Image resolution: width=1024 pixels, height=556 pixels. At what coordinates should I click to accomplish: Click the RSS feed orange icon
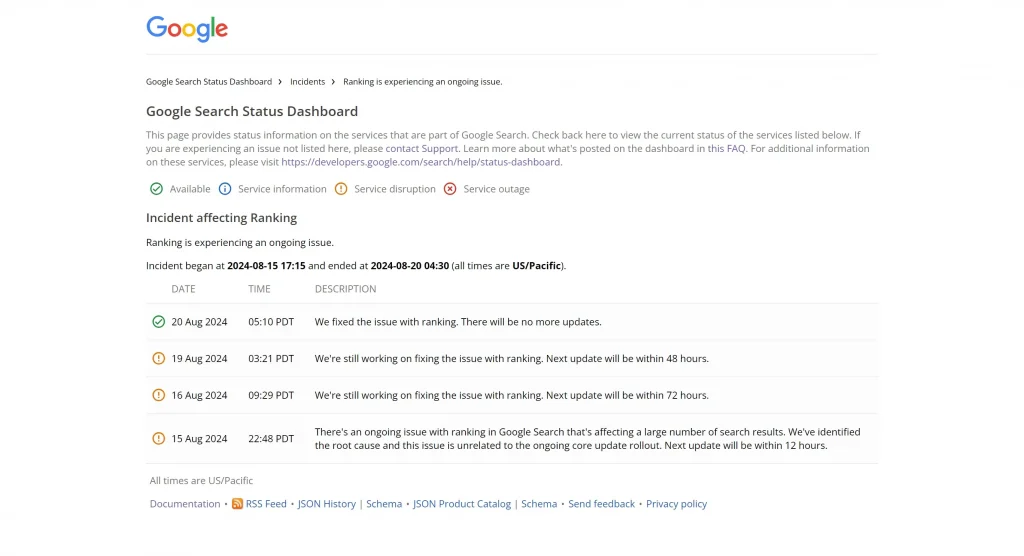[x=237, y=504]
